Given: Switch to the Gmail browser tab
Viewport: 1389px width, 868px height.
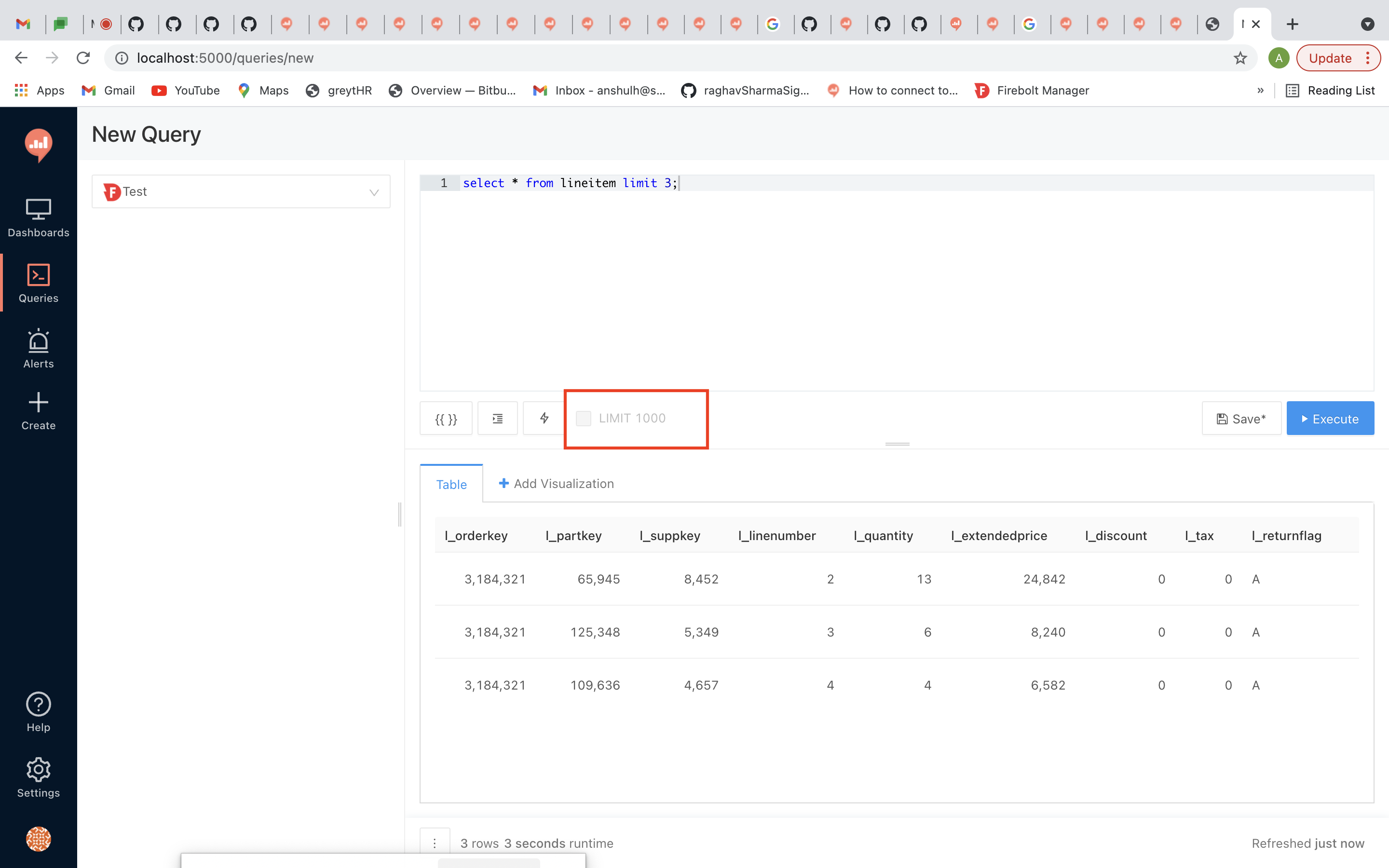Looking at the screenshot, I should click(23, 24).
